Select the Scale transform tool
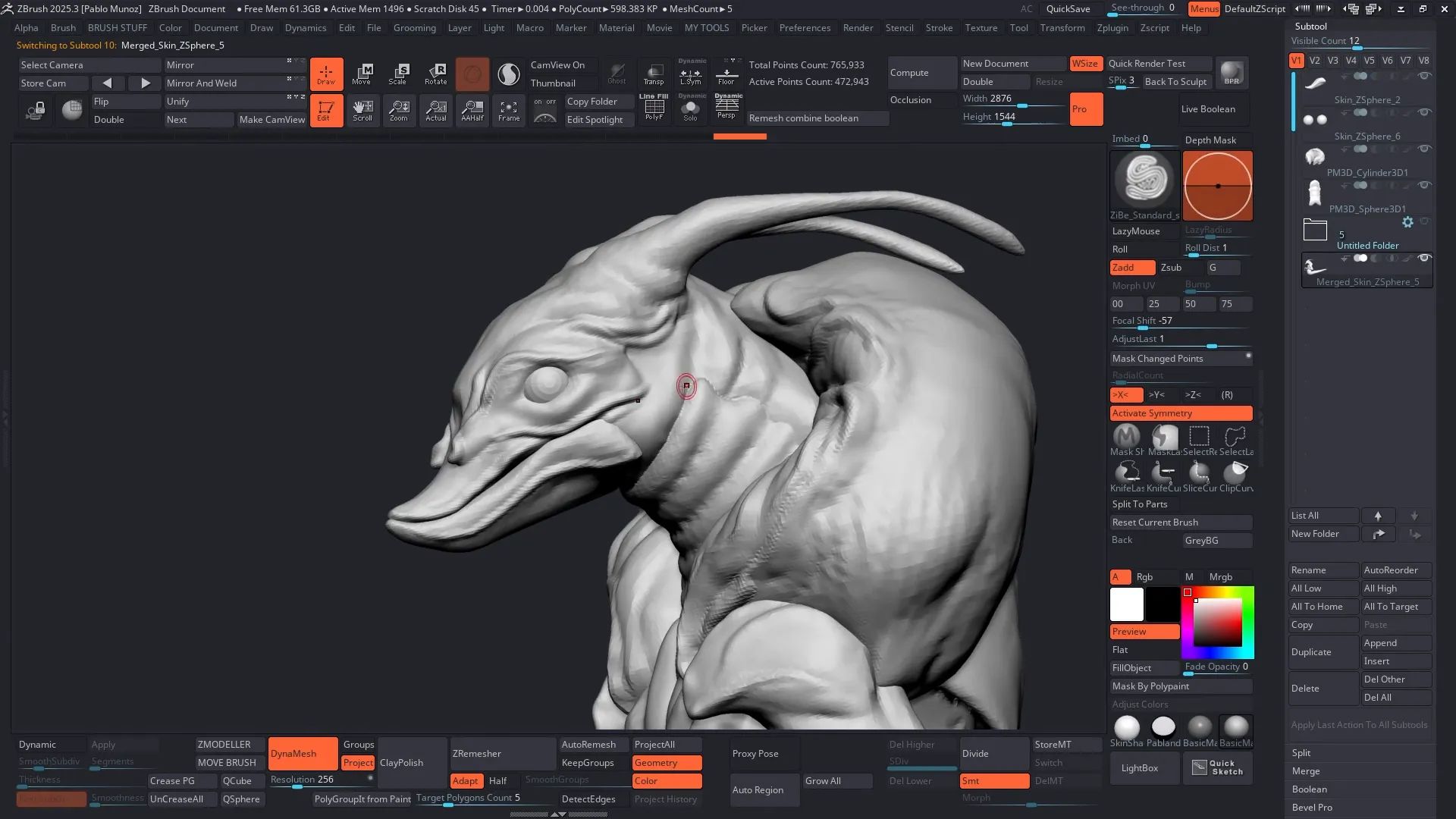The height and width of the screenshot is (819, 1456). (399, 74)
